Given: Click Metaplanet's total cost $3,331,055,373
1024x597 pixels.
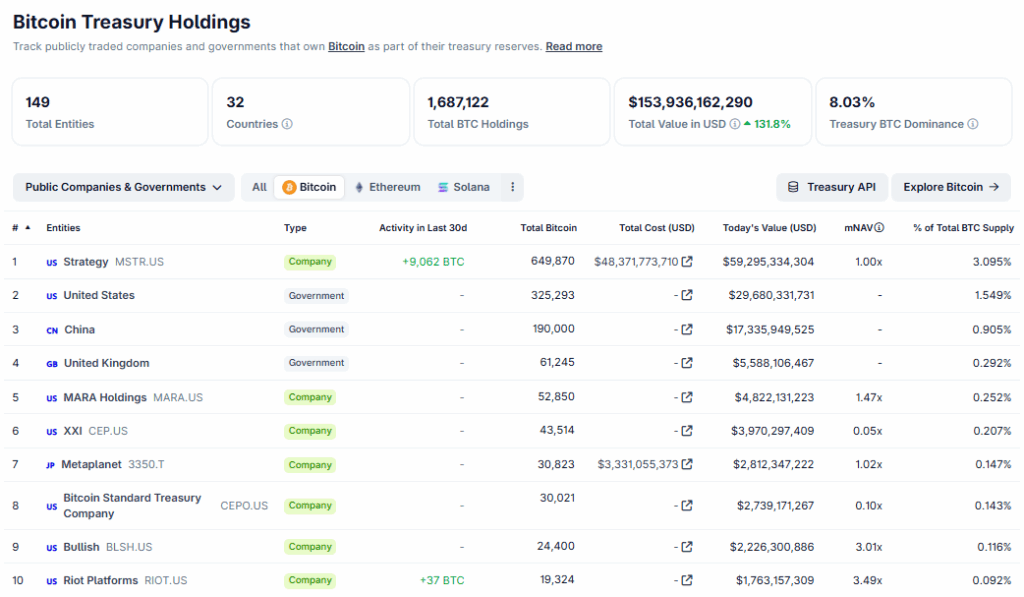Looking at the screenshot, I should 638,464.
